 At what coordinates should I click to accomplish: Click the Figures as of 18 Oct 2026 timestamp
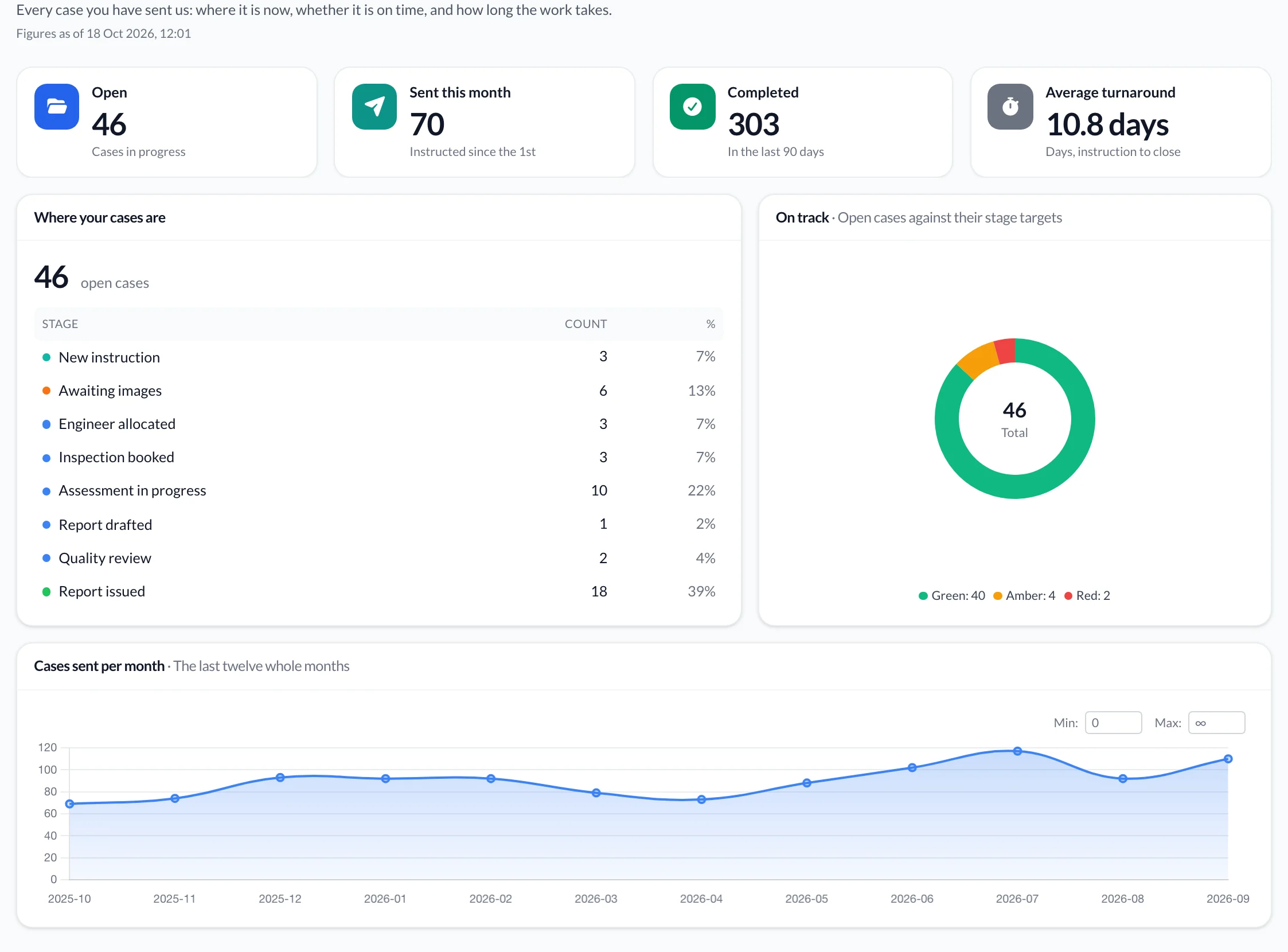click(103, 33)
